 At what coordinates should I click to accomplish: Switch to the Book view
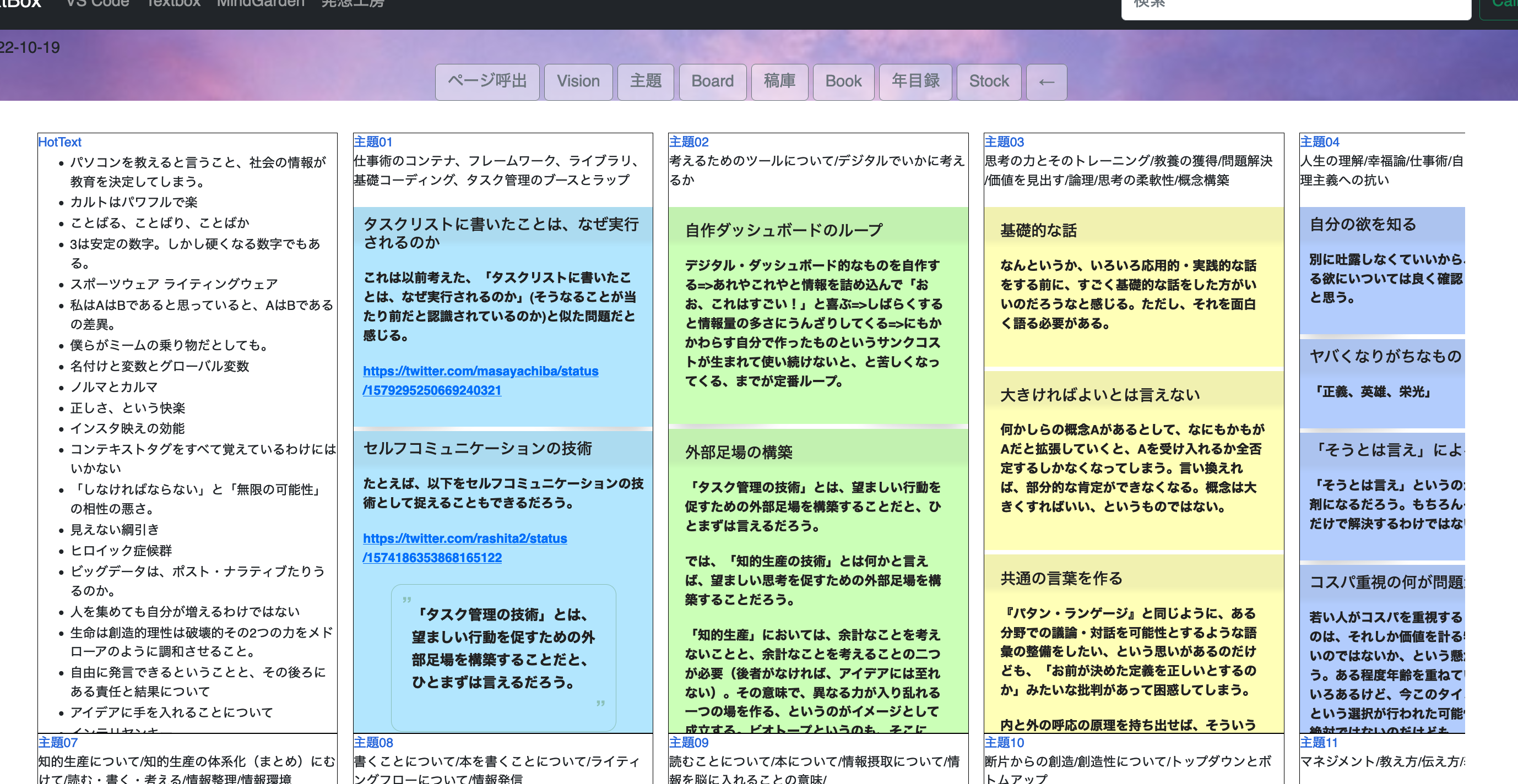[x=843, y=82]
